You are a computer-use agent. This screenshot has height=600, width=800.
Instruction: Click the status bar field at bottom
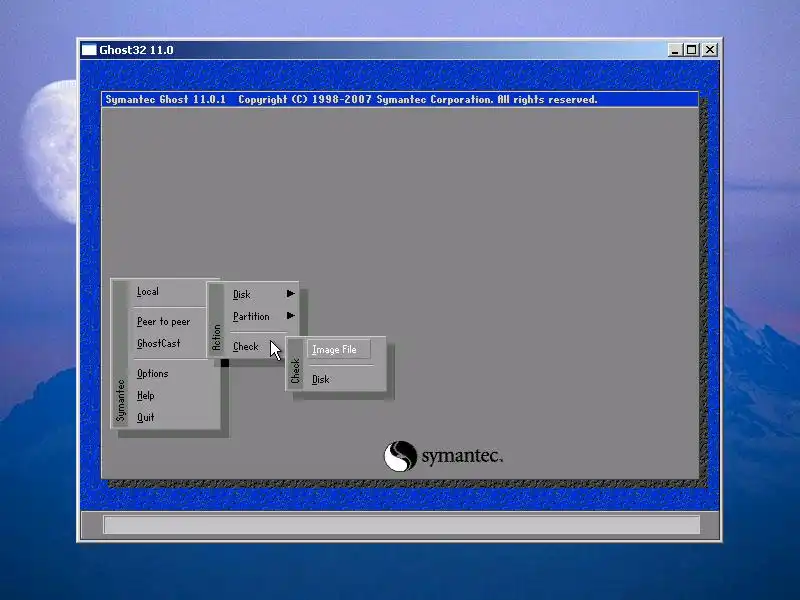402,524
